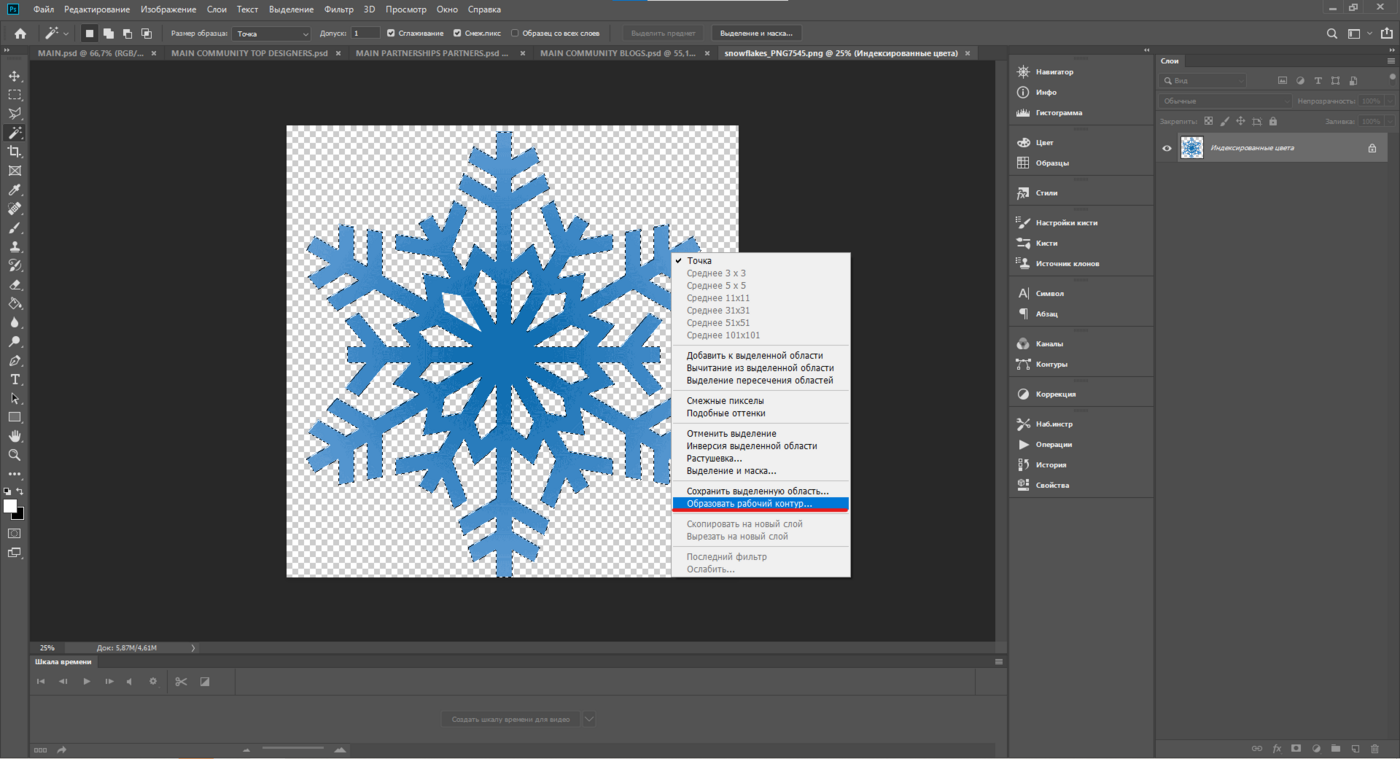Enable Образец со всех слоев checkbox
The image size is (1400, 759).
(x=515, y=33)
